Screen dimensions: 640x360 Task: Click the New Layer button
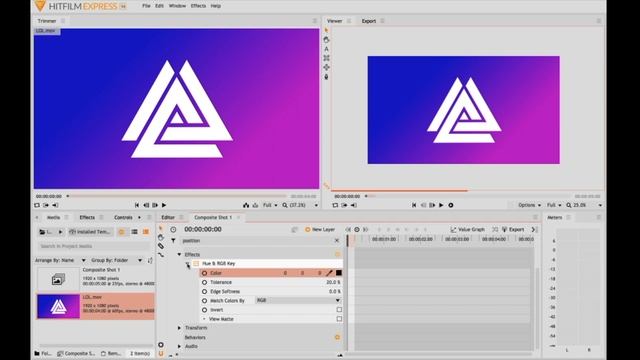tap(320, 230)
